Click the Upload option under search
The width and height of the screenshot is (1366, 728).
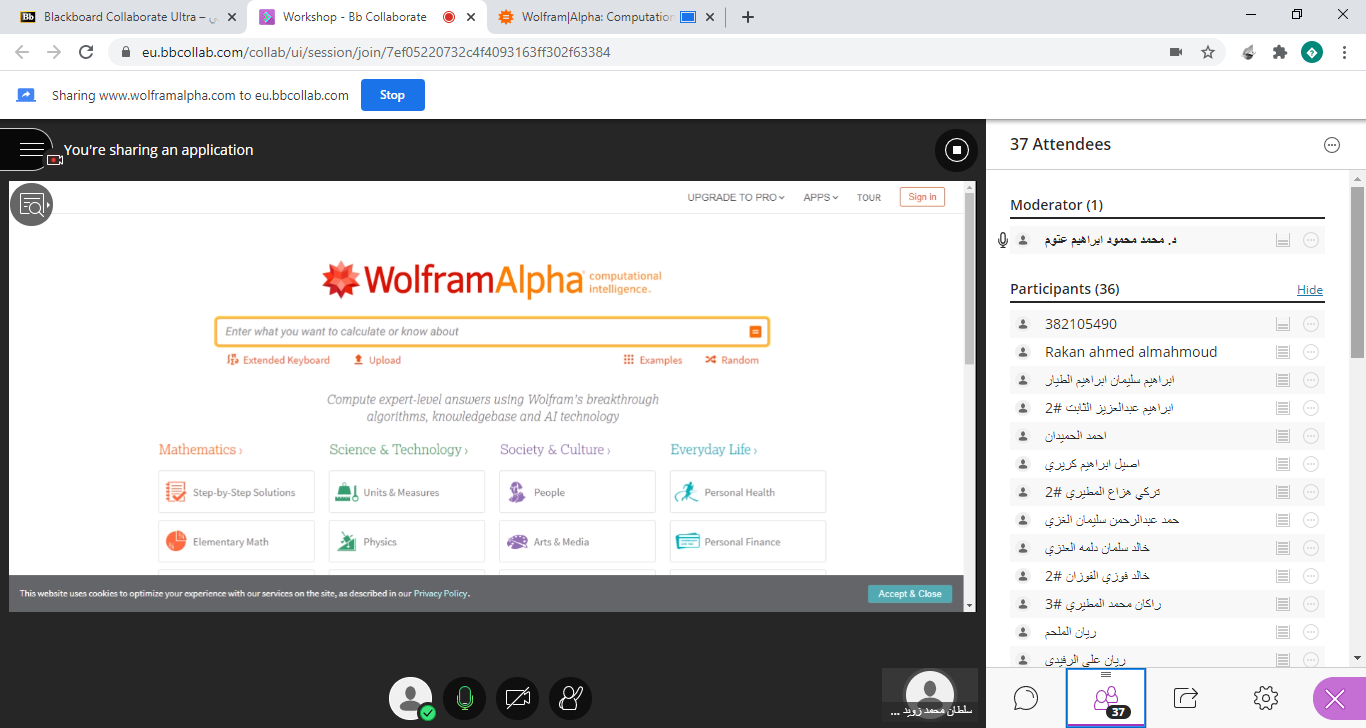[377, 360]
